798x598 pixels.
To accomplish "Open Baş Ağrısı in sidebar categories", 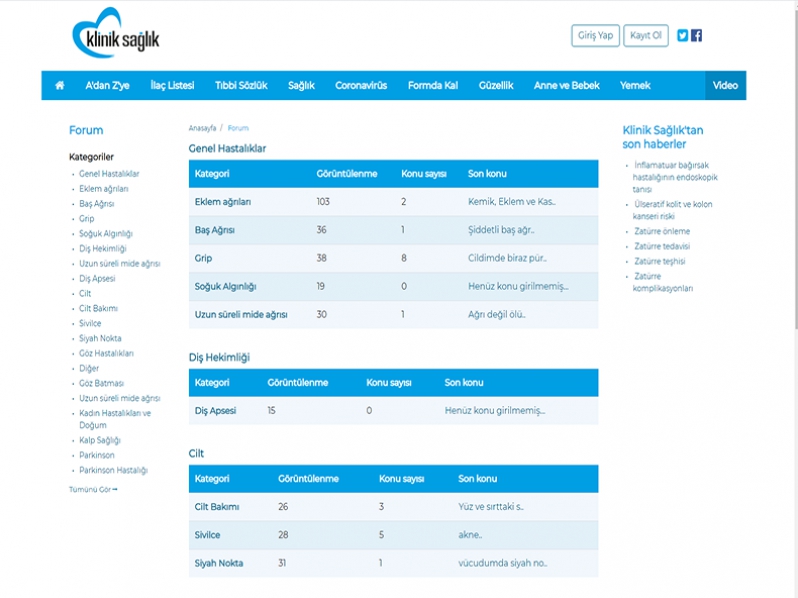I will [x=96, y=204].
